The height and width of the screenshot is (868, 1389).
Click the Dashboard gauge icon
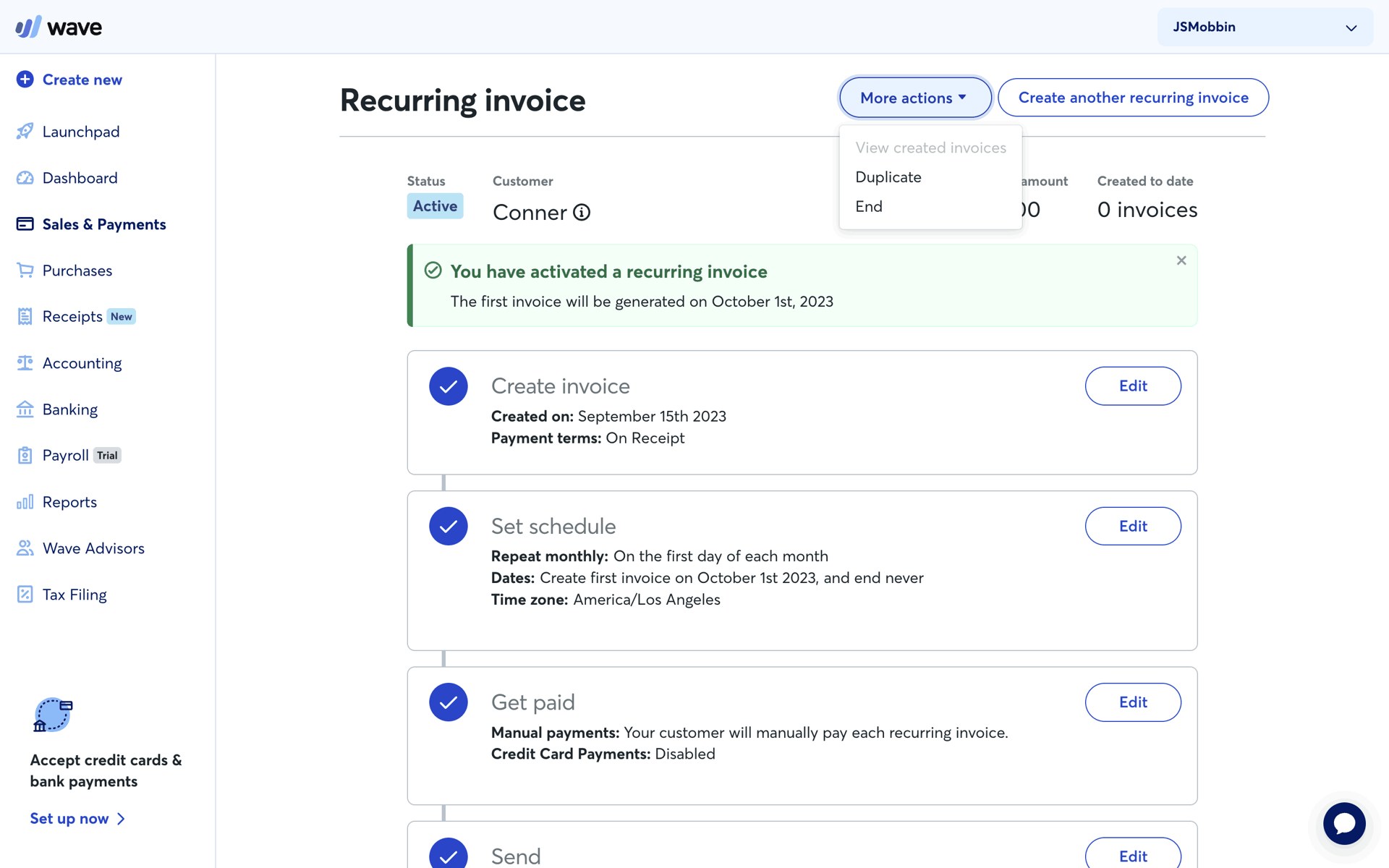click(x=25, y=178)
